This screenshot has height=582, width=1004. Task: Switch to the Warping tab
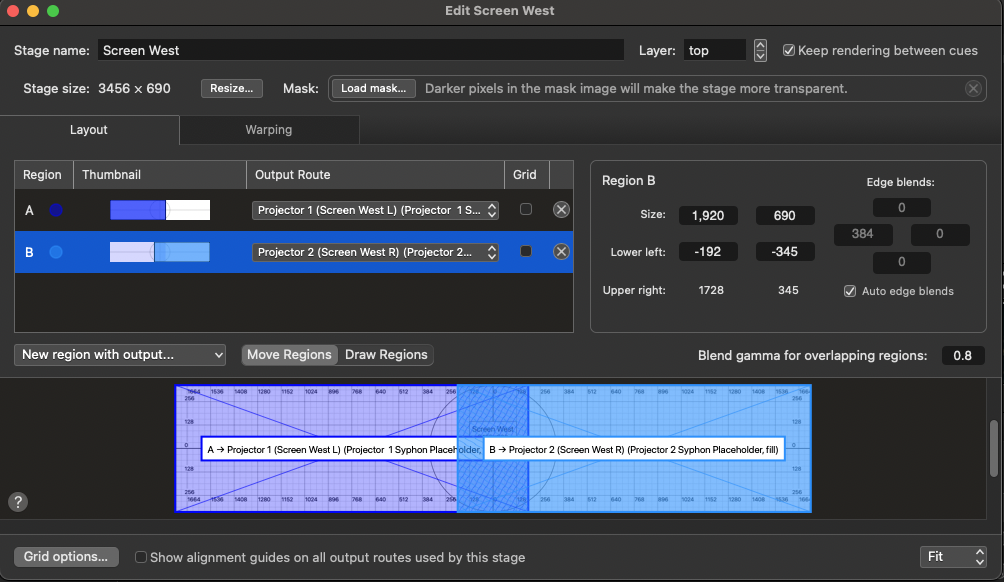click(268, 130)
